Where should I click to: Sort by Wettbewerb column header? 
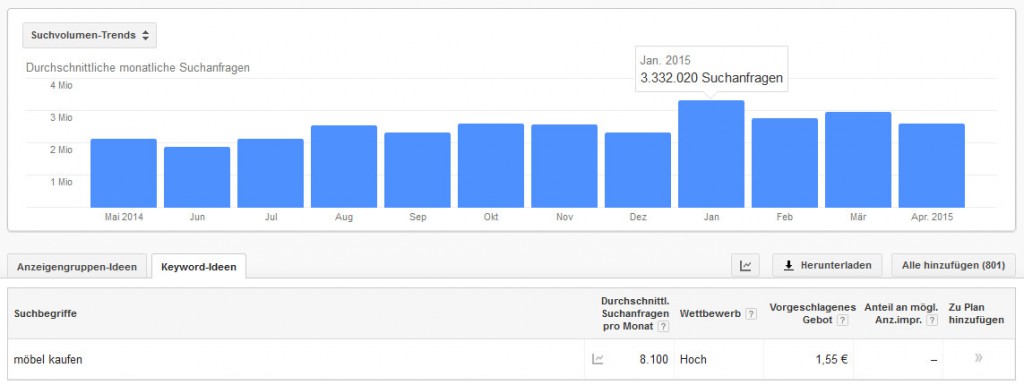click(710, 314)
